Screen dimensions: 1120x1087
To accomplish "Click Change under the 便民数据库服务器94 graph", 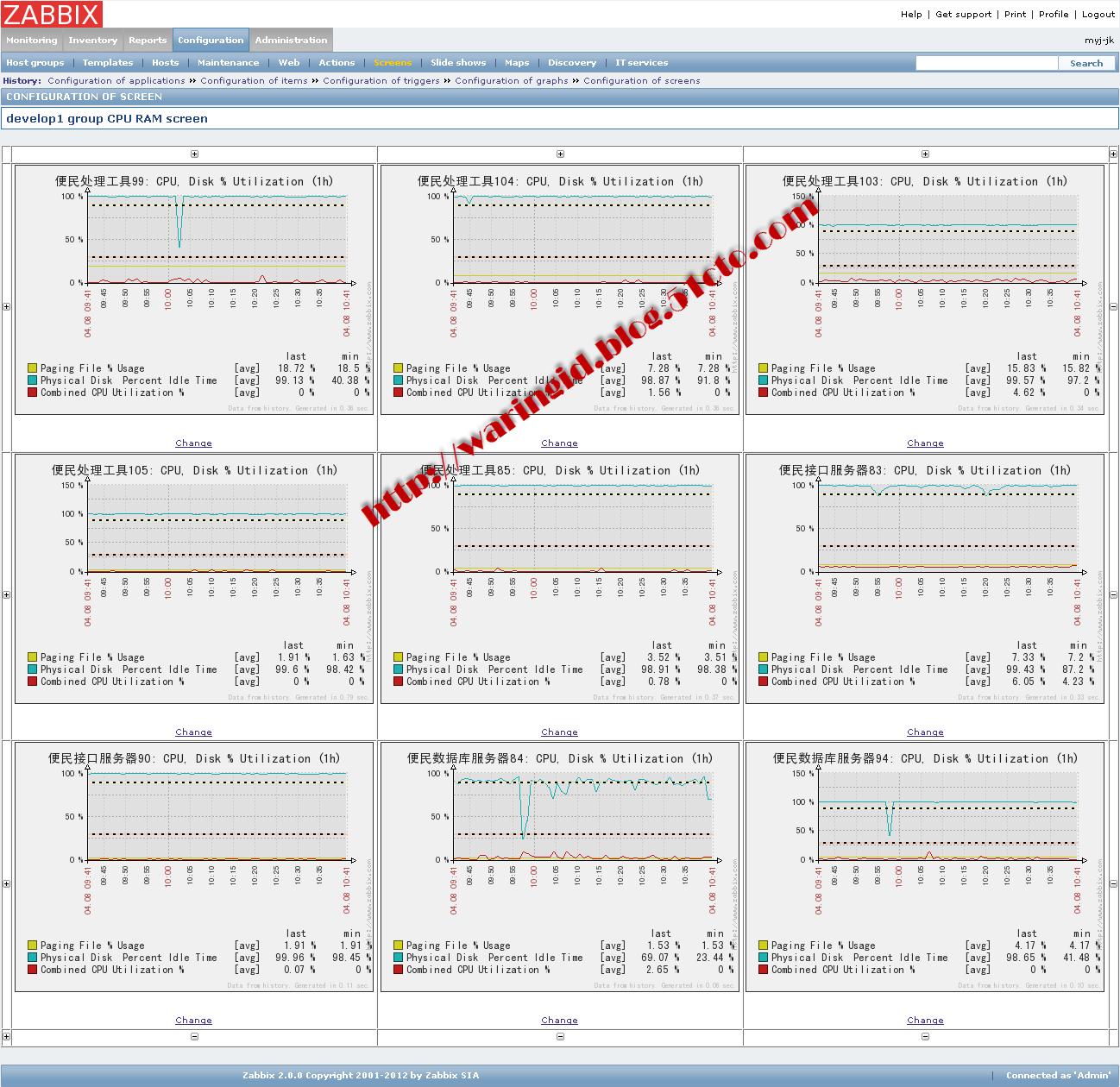I will (x=925, y=1021).
